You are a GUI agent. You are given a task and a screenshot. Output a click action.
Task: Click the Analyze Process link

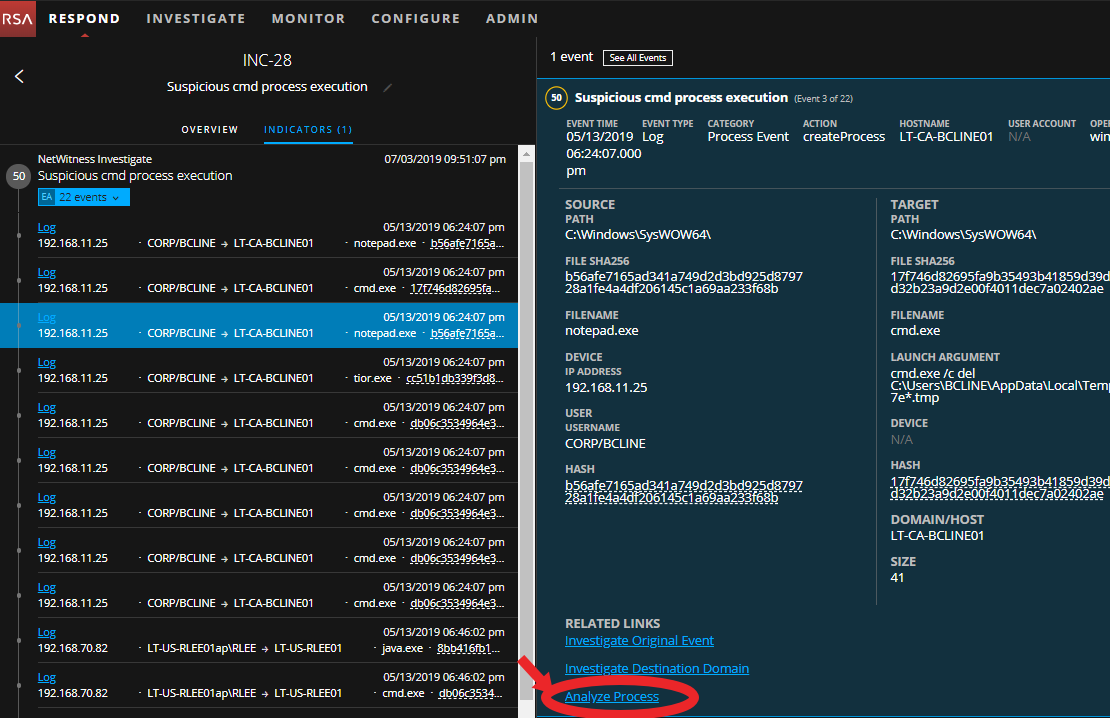coord(611,697)
